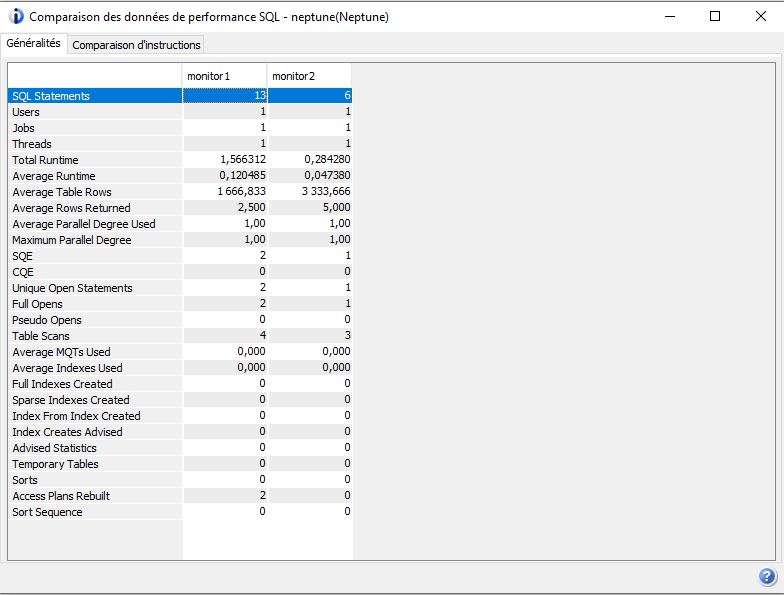Screen dimensions: 784x595
Task: Select the Généralités tab
Action: 34,44
